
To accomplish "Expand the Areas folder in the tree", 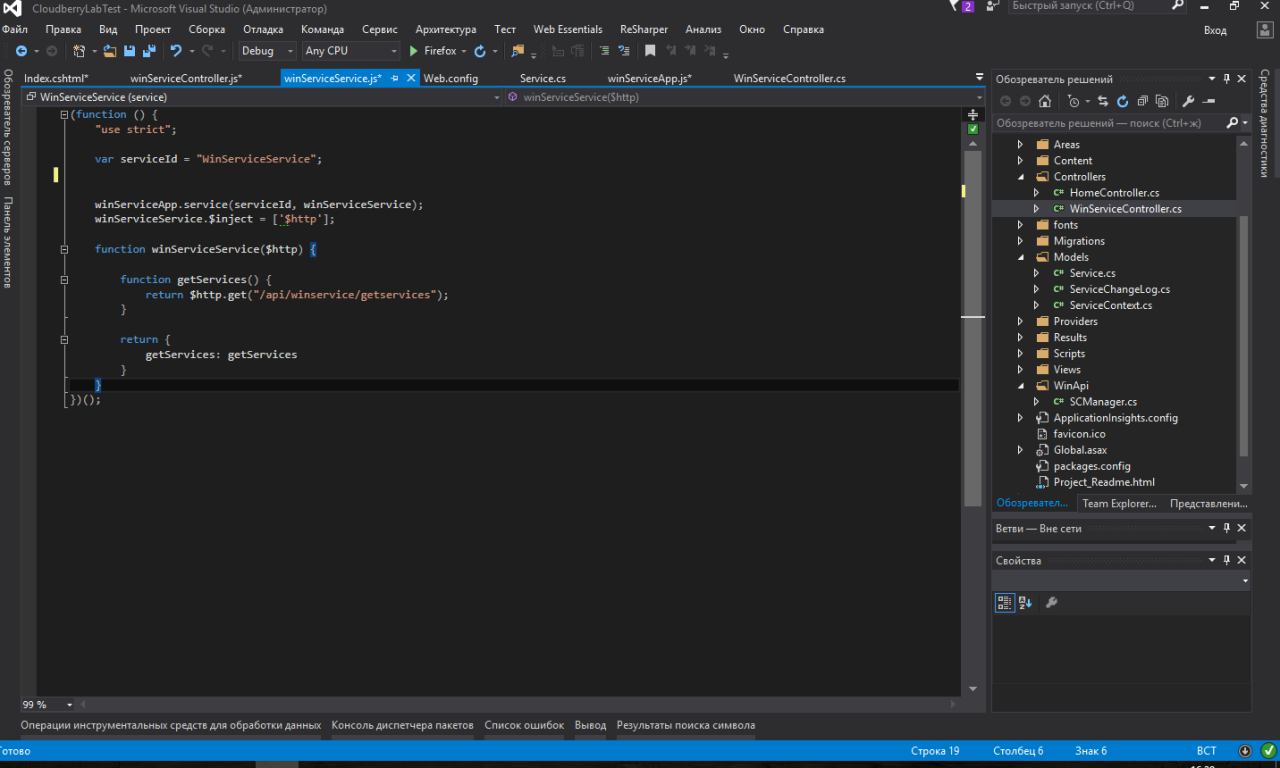I will 1020,145.
